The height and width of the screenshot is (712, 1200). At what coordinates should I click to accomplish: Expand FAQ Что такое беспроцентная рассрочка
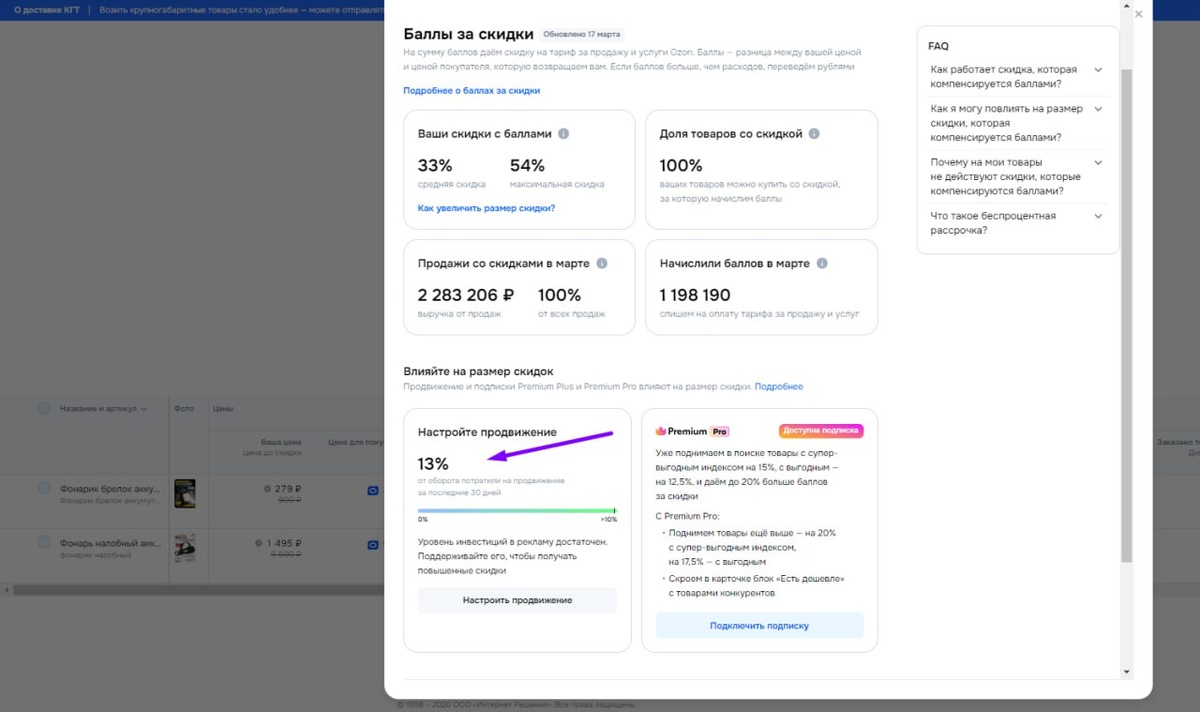[1098, 216]
